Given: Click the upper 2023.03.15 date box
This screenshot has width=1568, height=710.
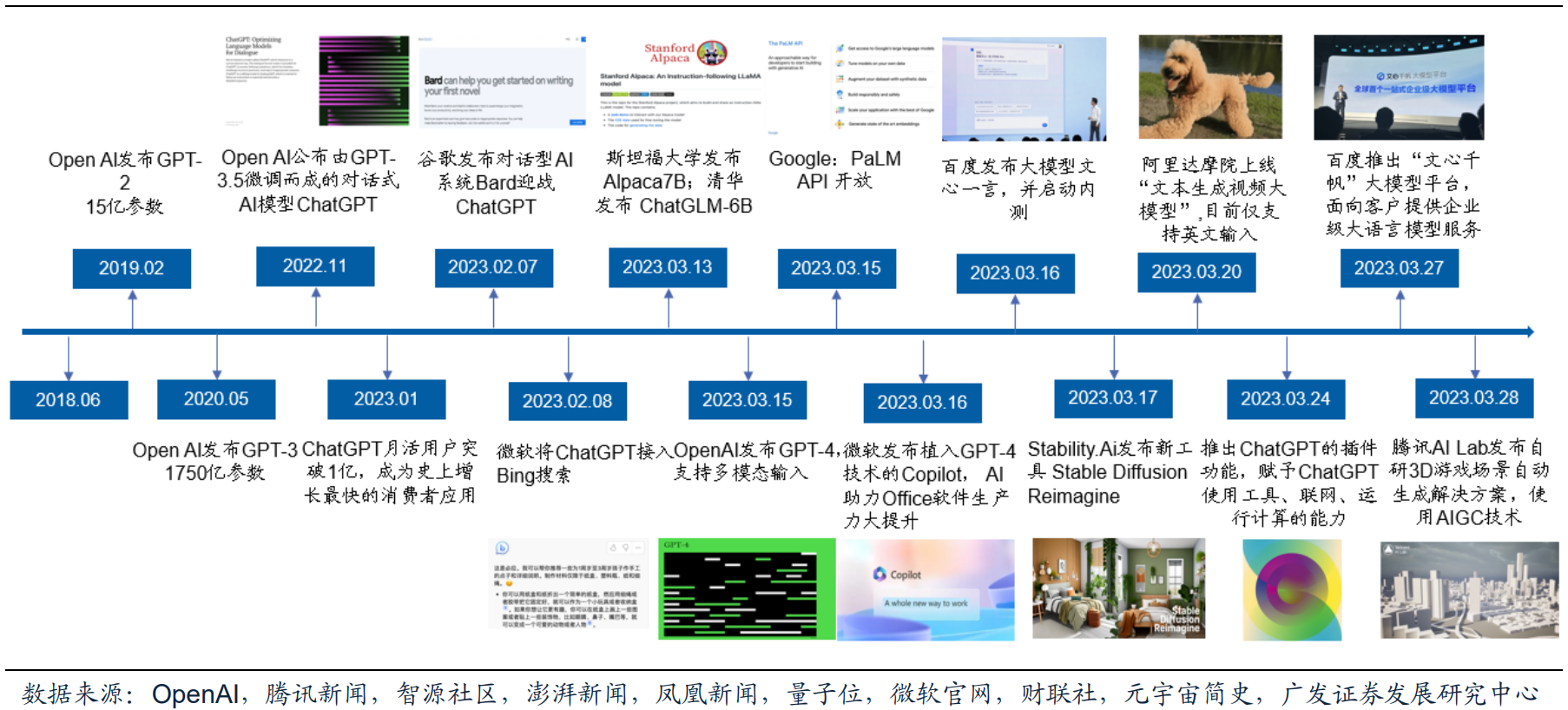Looking at the screenshot, I should [836, 268].
